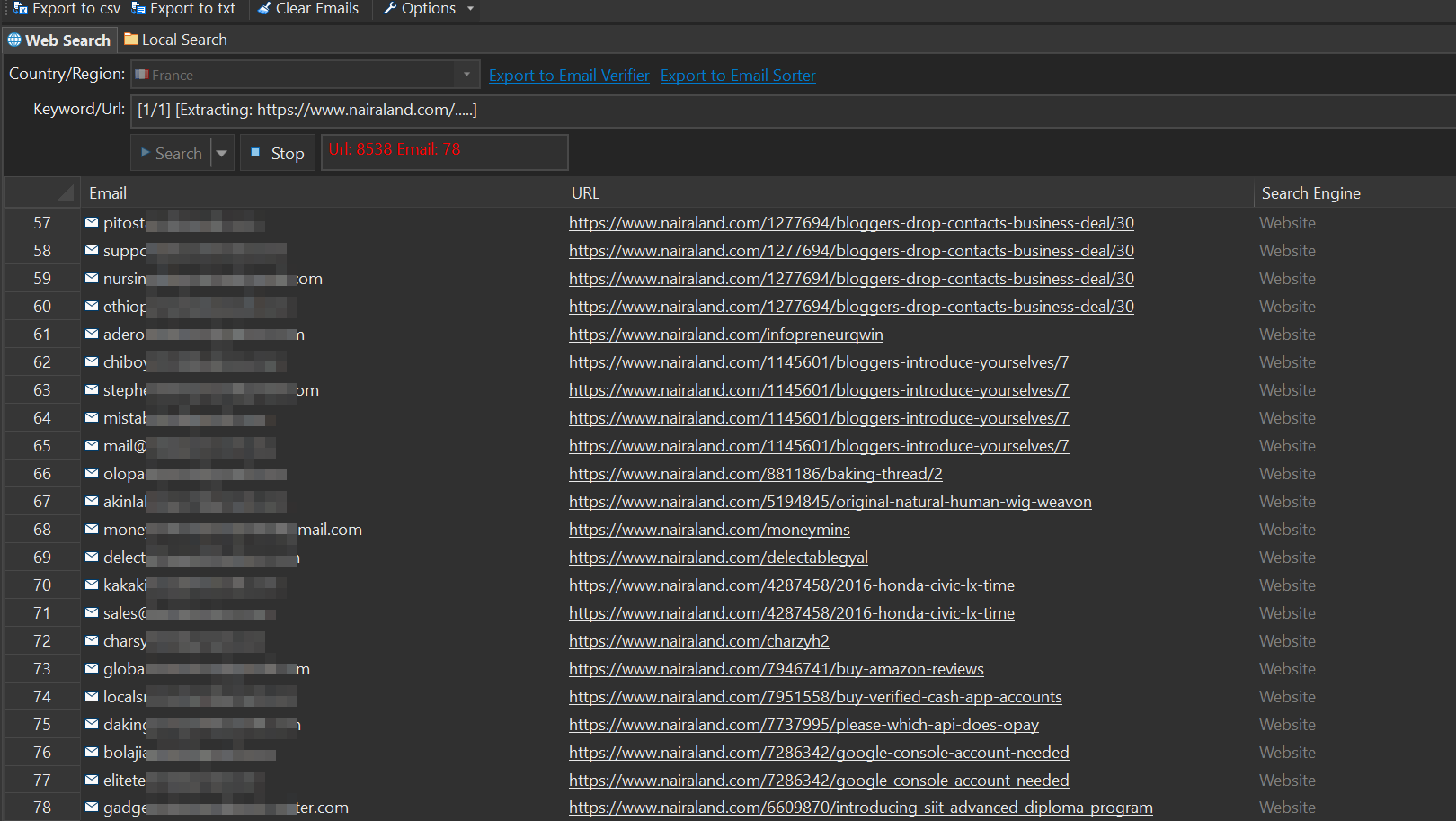Image resolution: width=1456 pixels, height=821 pixels.
Task: Open the nairaland infopreneurqwin URL in row 61
Action: pyautogui.click(x=725, y=335)
